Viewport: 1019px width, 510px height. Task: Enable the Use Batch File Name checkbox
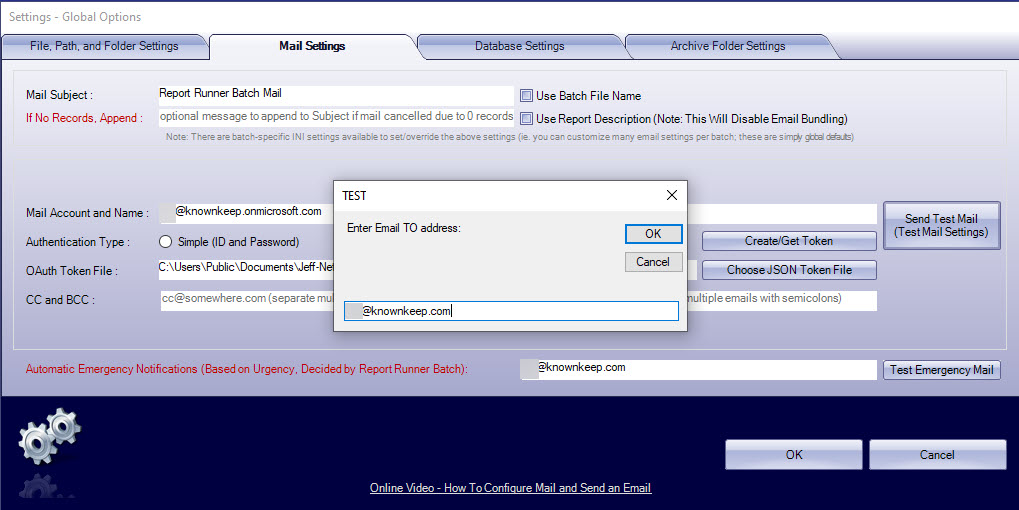tap(526, 96)
